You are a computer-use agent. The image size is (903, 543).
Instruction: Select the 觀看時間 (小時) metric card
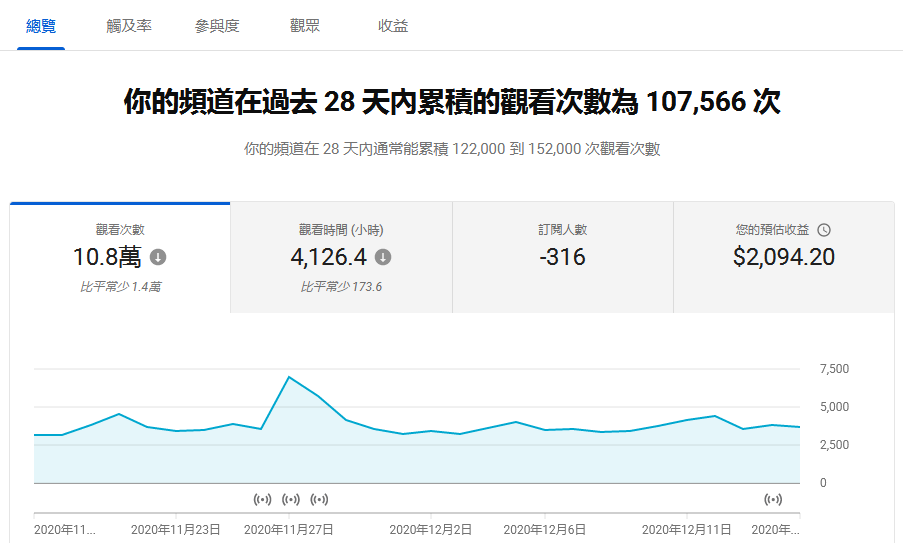click(342, 257)
